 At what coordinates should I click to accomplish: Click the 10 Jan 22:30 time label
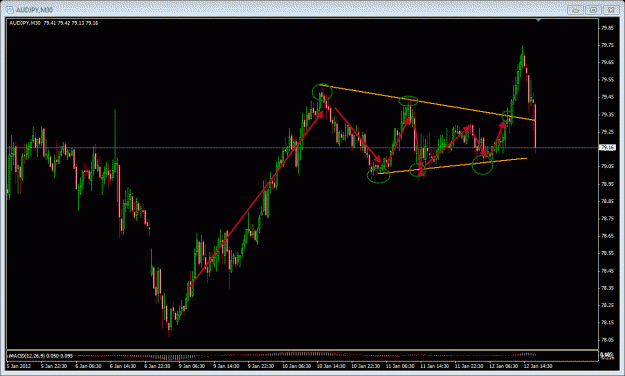point(365,366)
